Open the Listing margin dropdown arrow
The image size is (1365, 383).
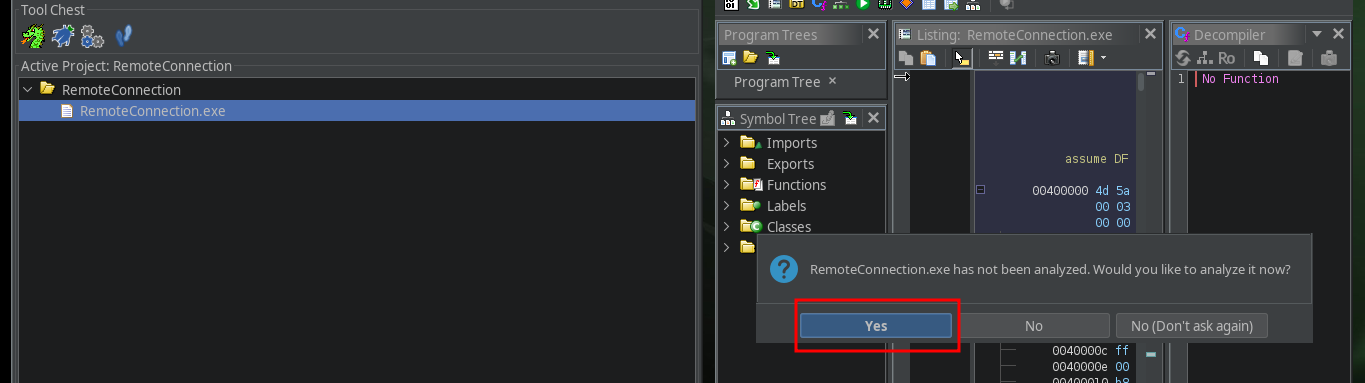click(1103, 58)
